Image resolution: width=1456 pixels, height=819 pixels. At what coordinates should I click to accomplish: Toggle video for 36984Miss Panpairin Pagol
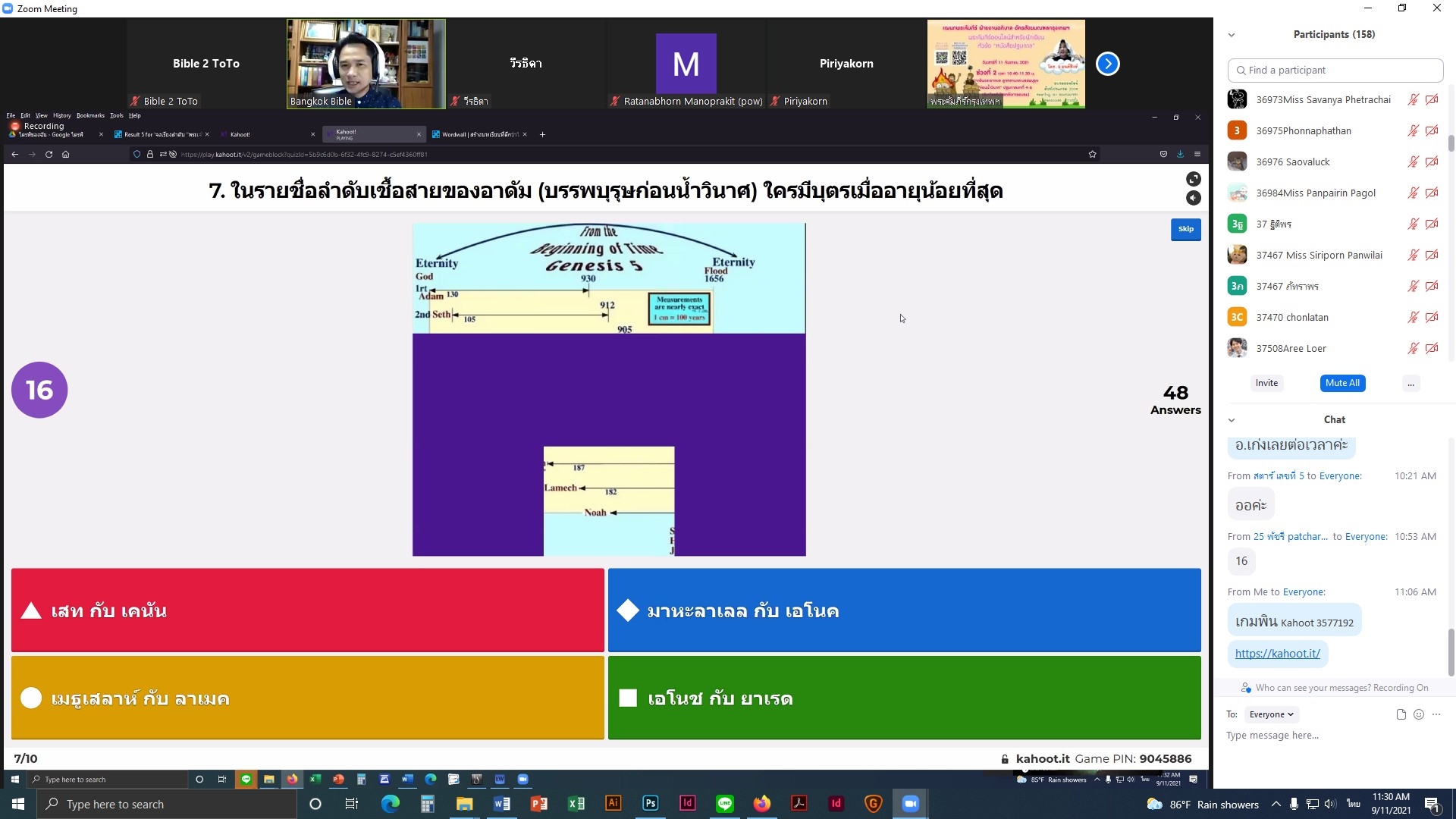pos(1432,193)
